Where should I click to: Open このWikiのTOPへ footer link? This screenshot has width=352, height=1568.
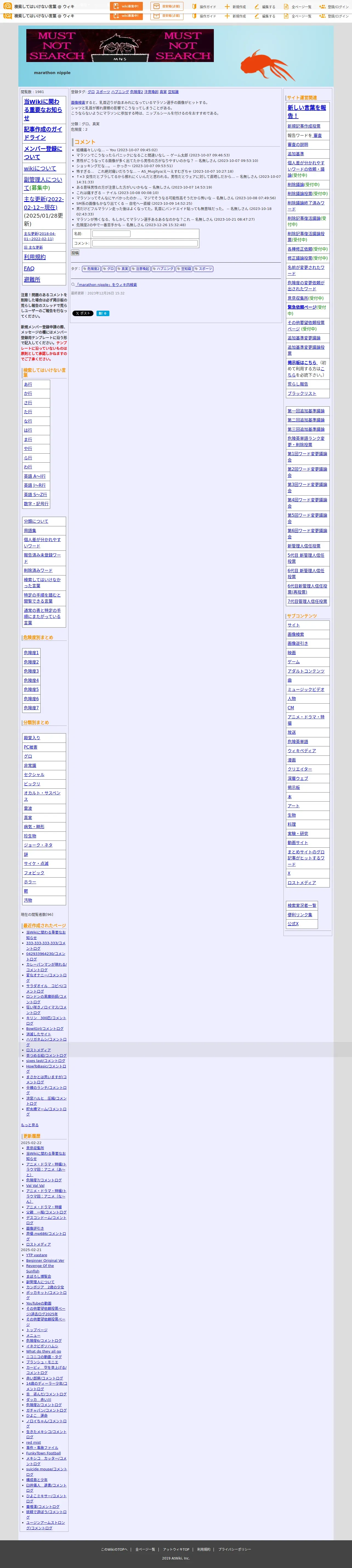pyautogui.click(x=114, y=1549)
